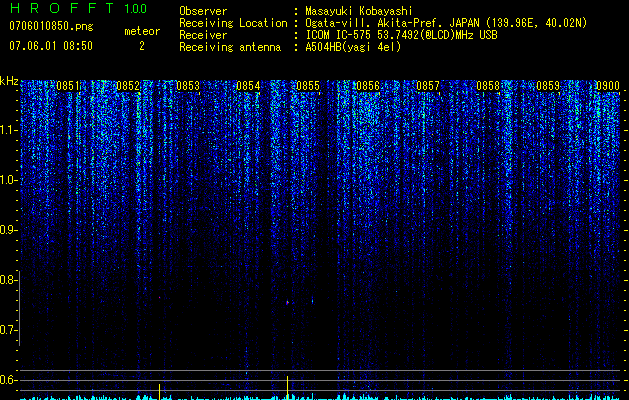Image resolution: width=629 pixels, height=400 pixels.
Task: Click the short yellow detection spike near 0853
Action: [x=159, y=392]
